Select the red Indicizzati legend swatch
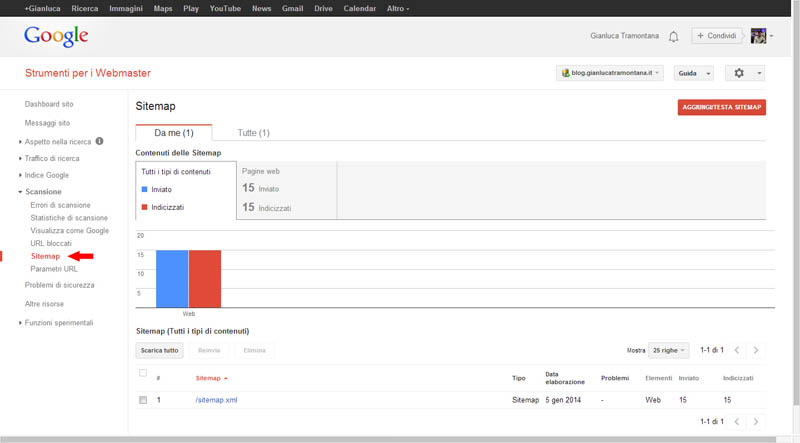 point(144,207)
